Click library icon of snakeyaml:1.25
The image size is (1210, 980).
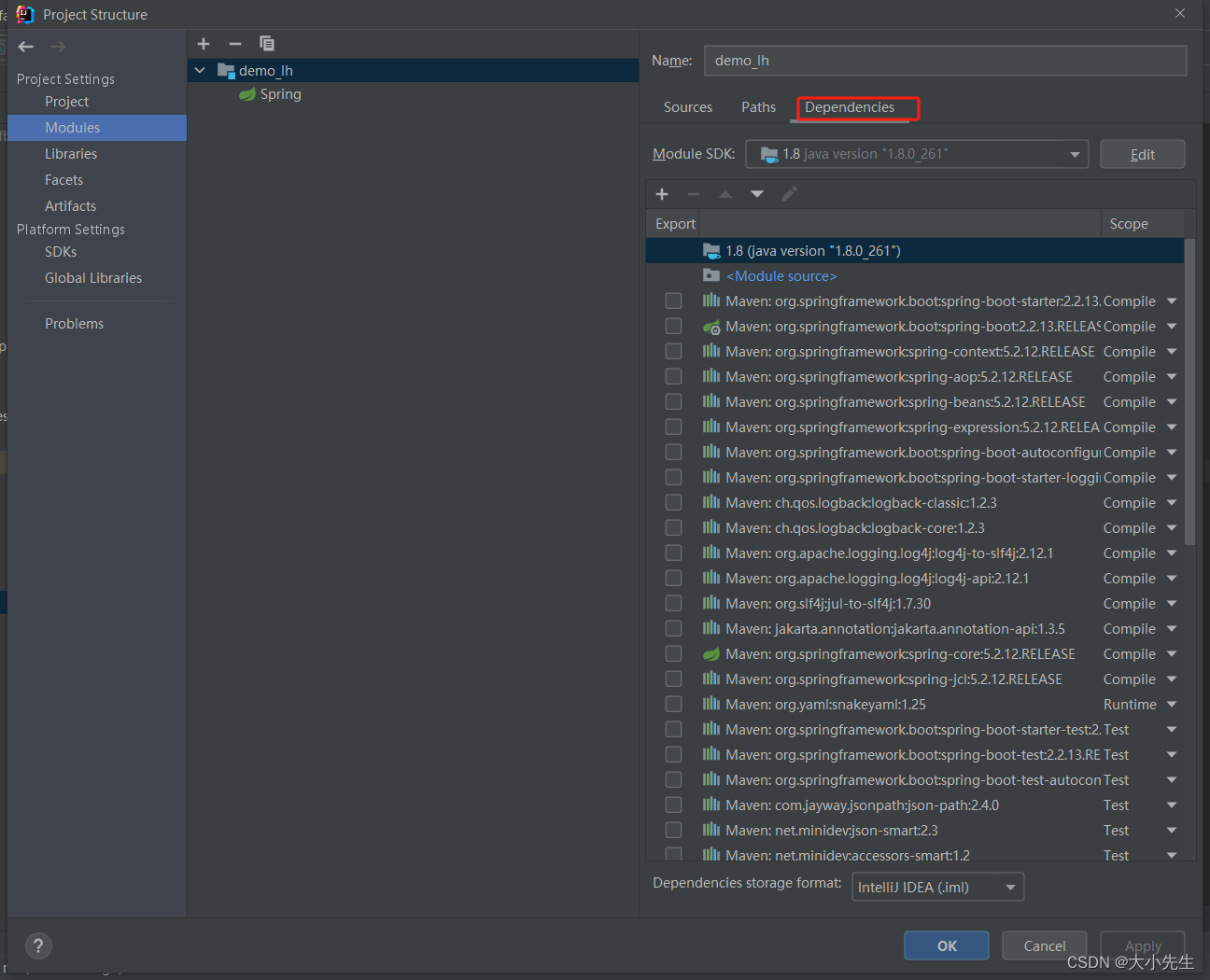pos(711,704)
